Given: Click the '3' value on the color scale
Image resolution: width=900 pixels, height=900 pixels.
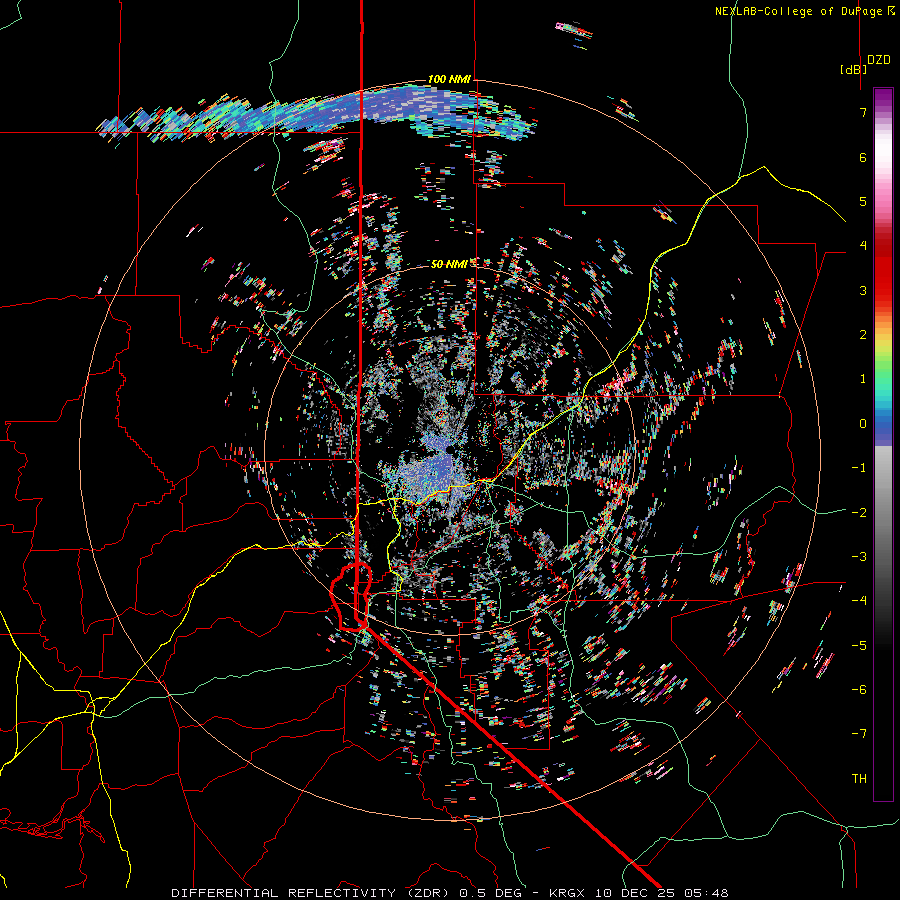Looking at the screenshot, I should tap(863, 290).
